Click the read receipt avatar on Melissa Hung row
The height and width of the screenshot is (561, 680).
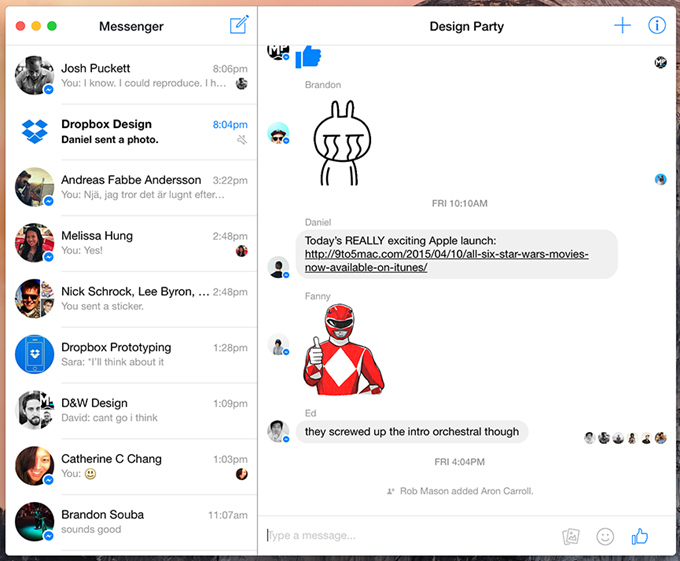[242, 251]
